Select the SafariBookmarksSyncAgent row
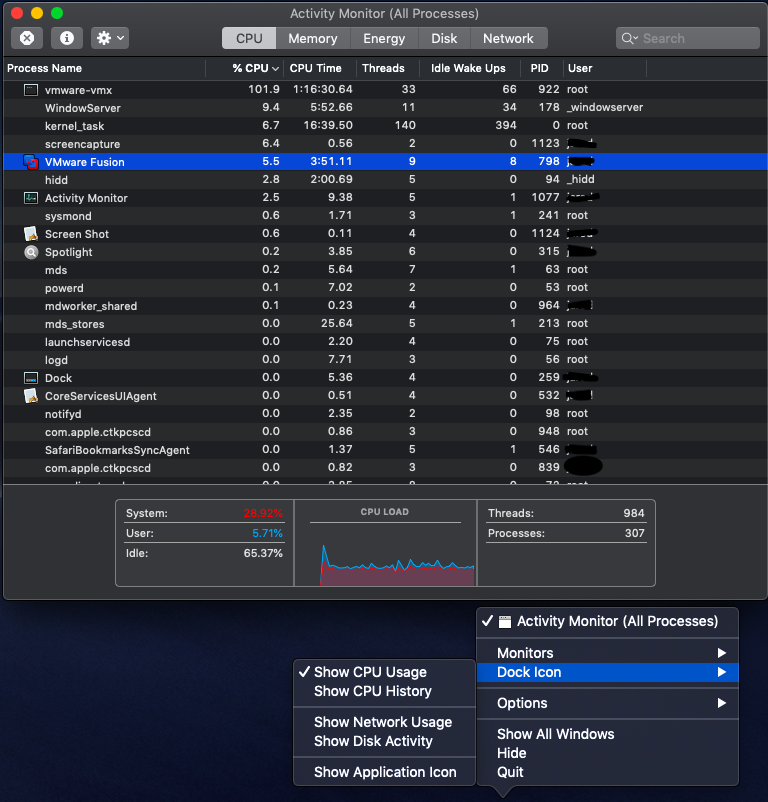Image resolution: width=768 pixels, height=802 pixels. pyautogui.click(x=386, y=450)
